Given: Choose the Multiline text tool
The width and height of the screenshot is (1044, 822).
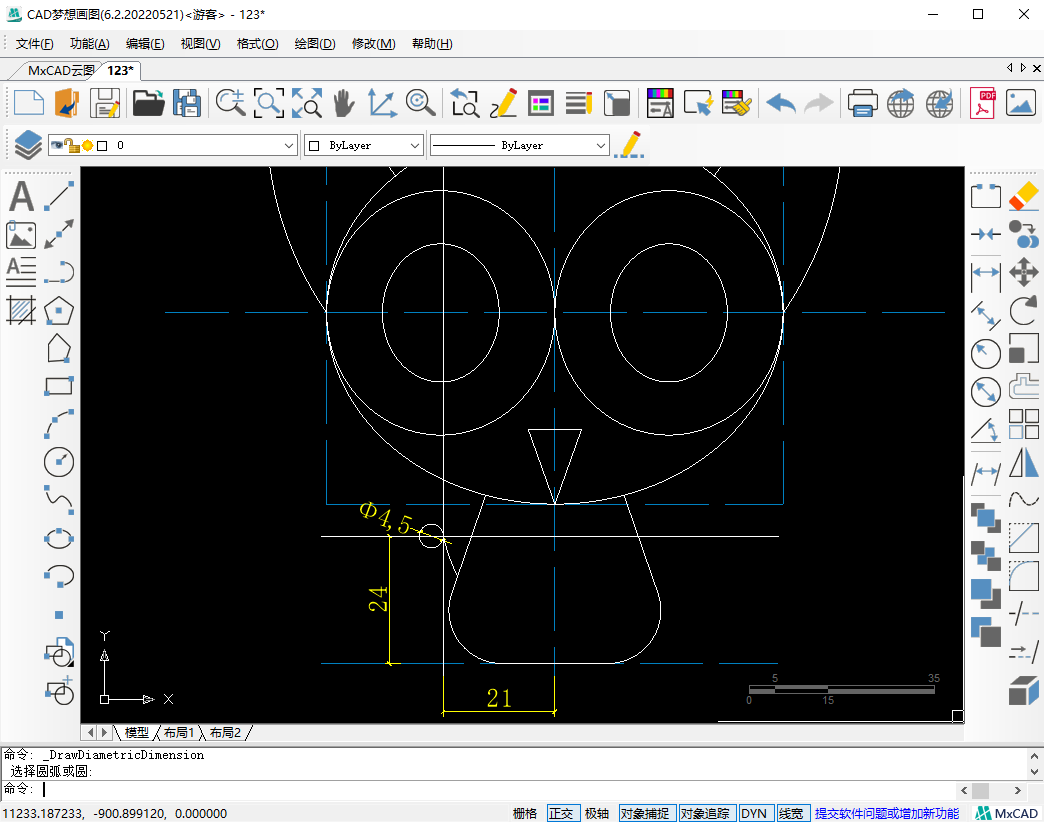Looking at the screenshot, I should [21, 272].
